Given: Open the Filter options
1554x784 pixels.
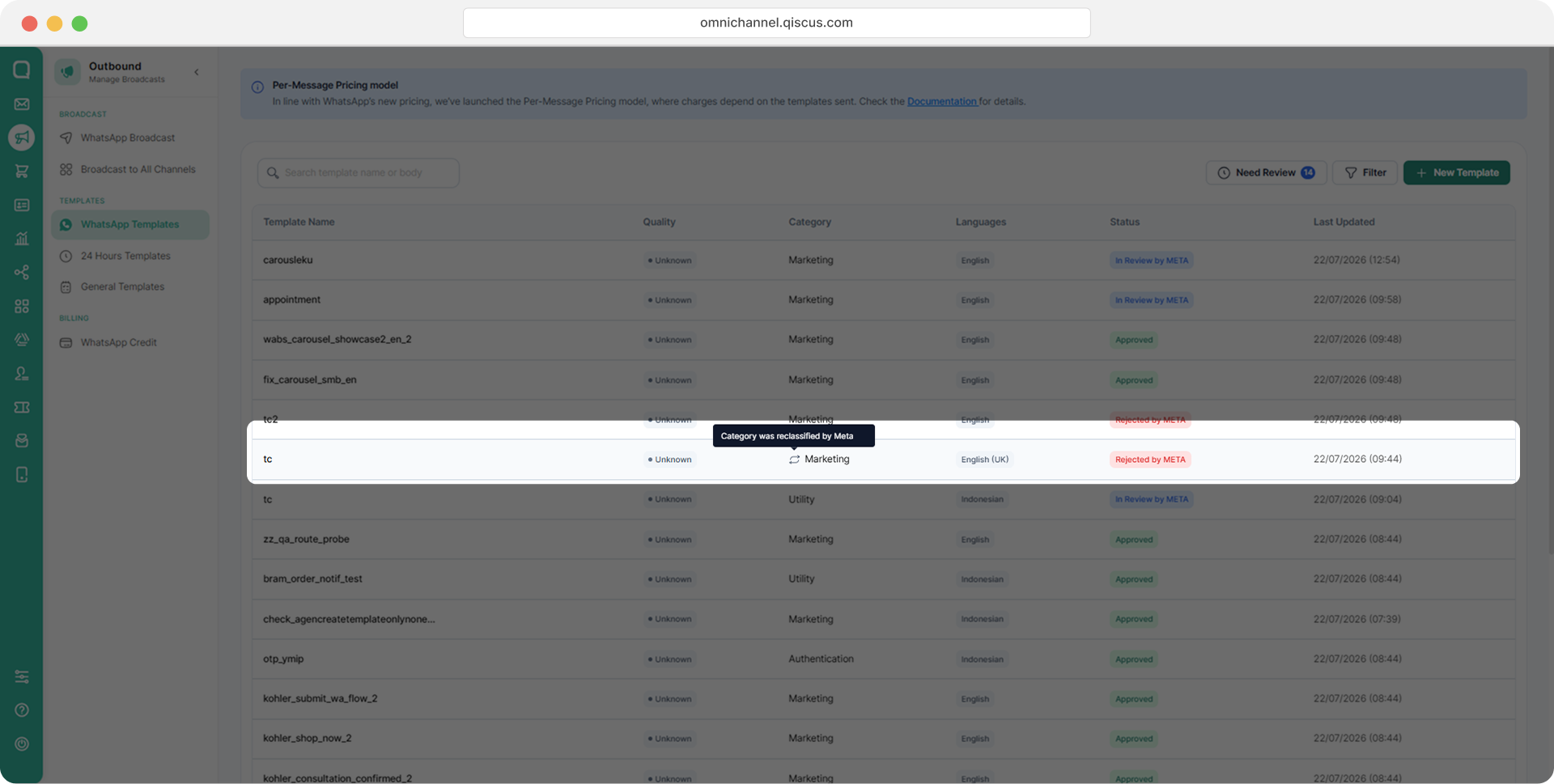Looking at the screenshot, I should point(1365,172).
